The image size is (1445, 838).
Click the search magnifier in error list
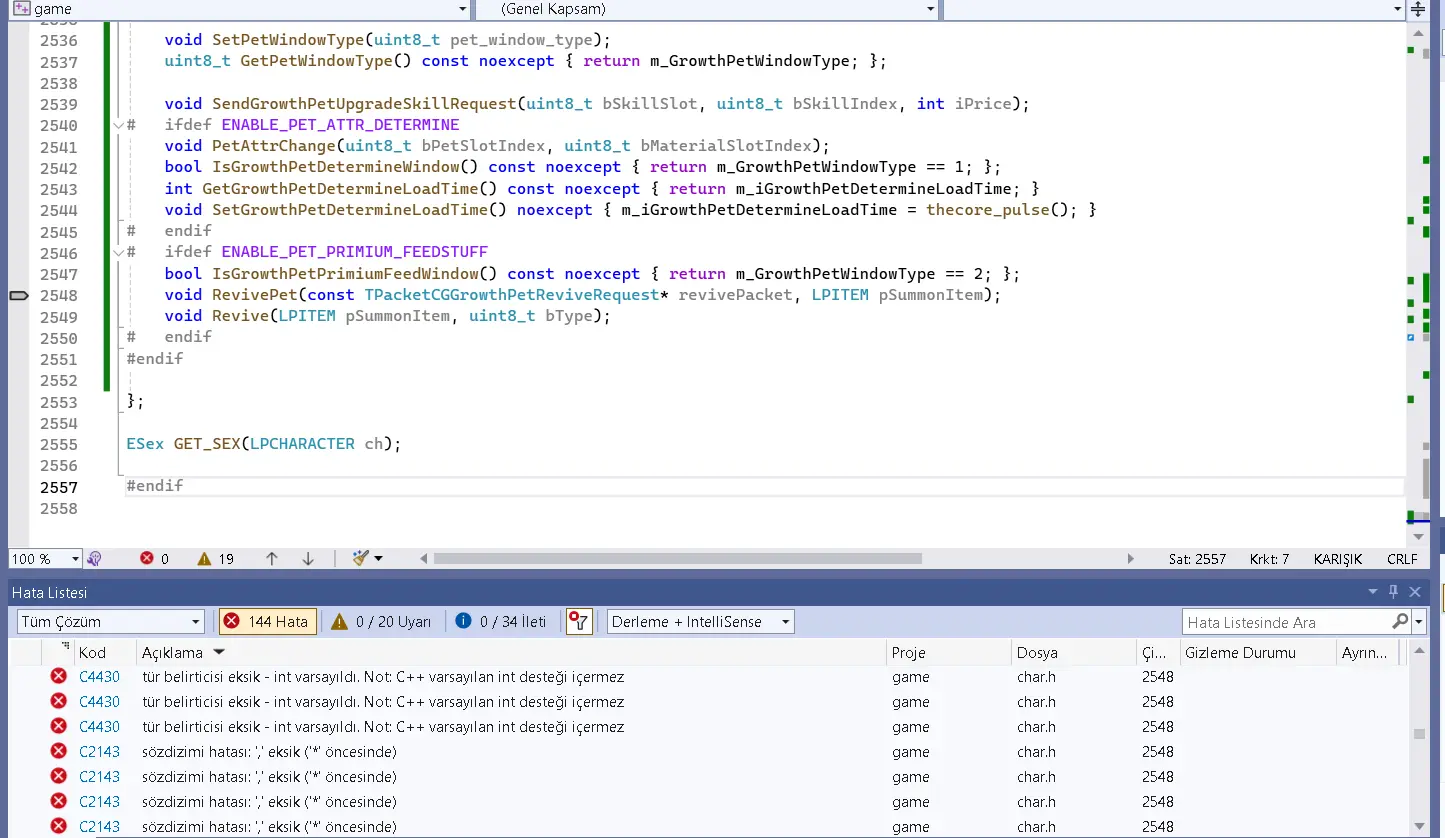click(x=1399, y=622)
